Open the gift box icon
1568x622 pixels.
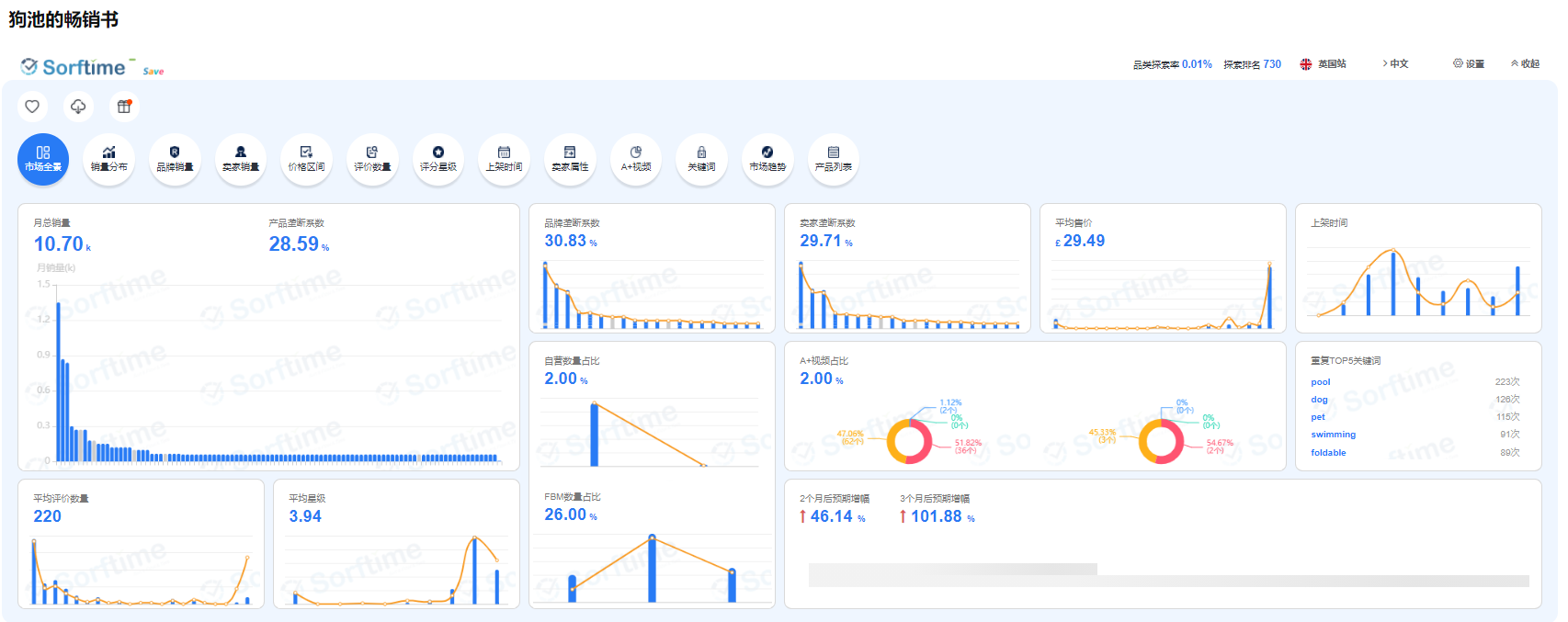124,107
